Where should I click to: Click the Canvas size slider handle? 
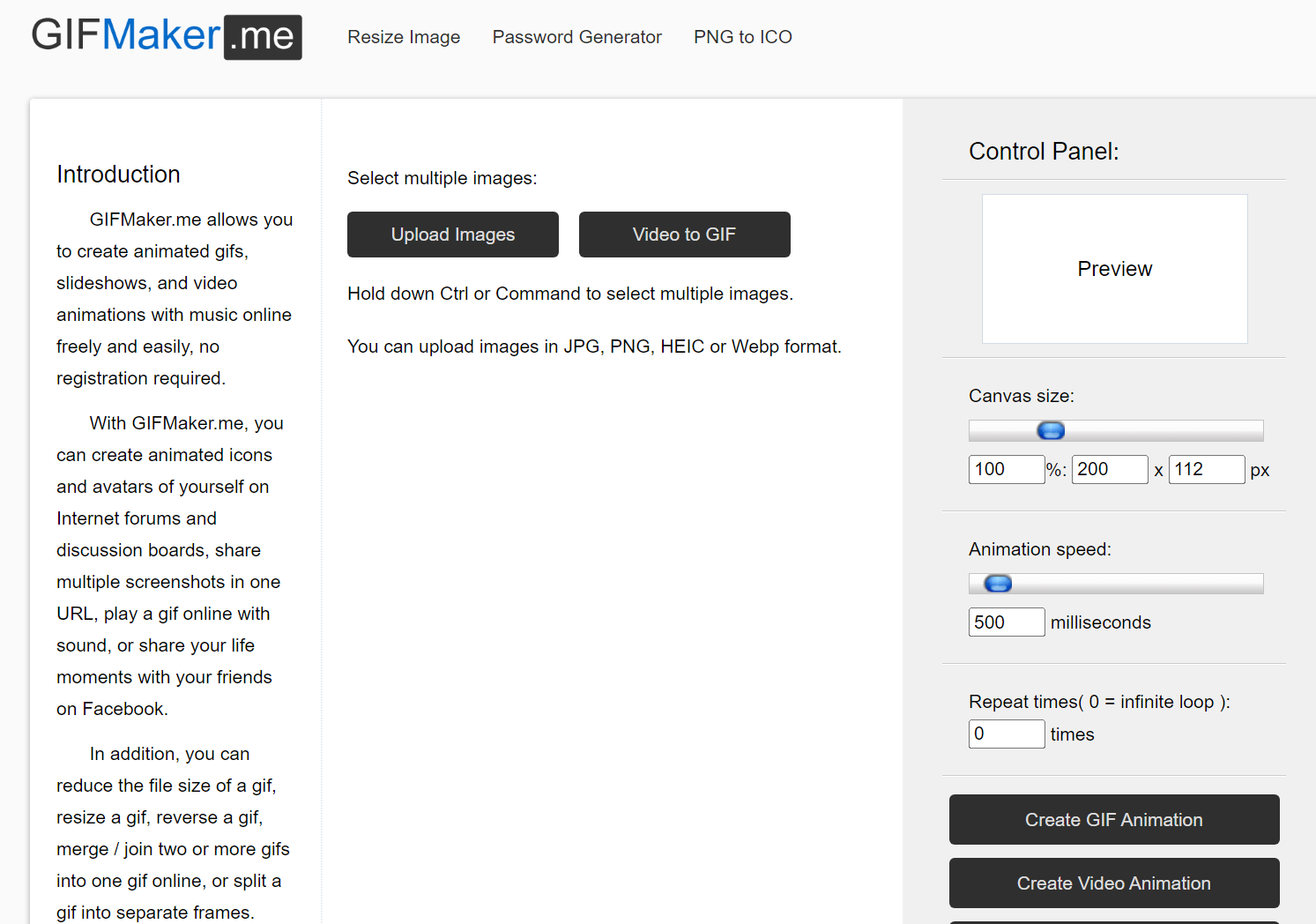1051,430
